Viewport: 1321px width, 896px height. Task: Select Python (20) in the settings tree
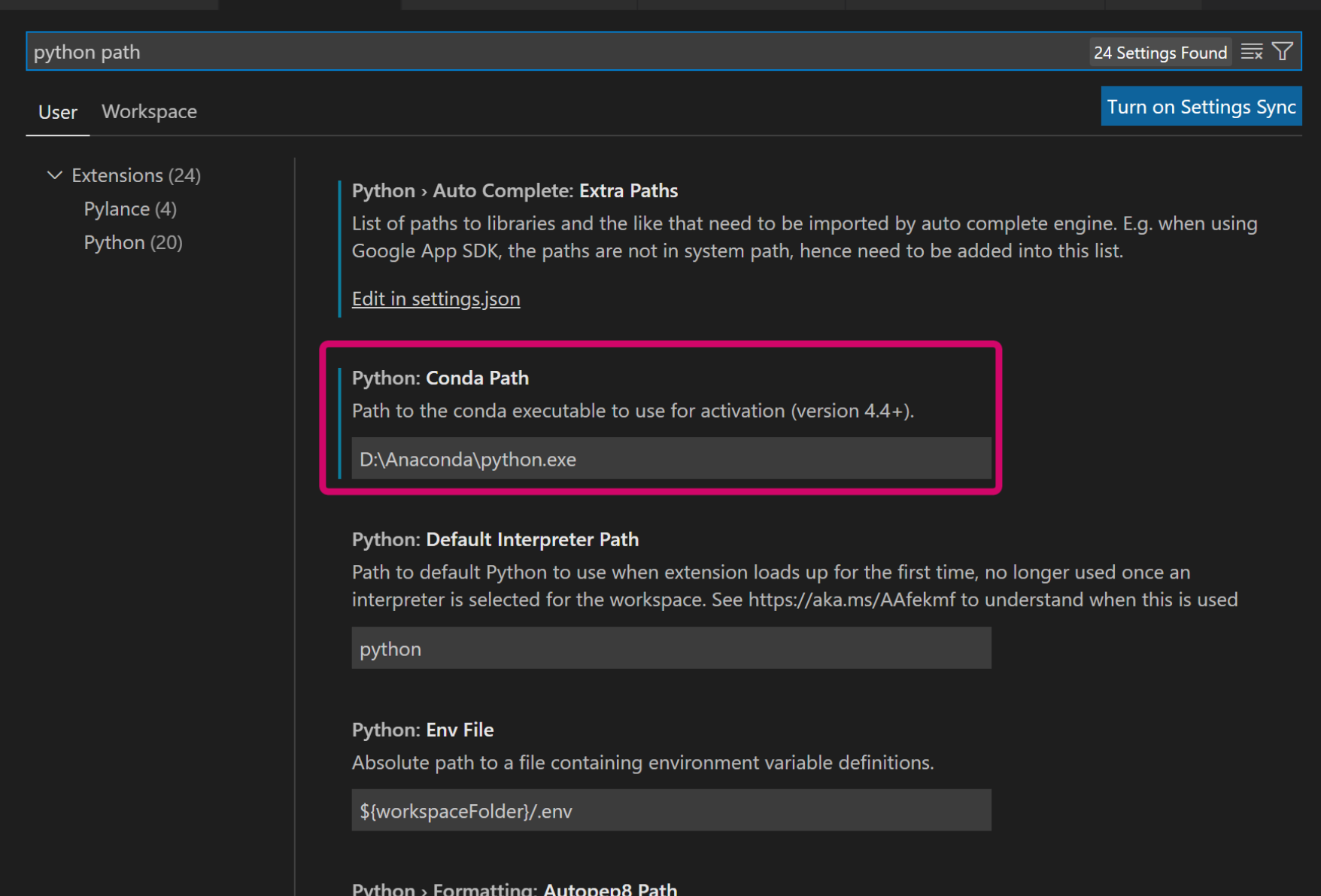pos(132,243)
